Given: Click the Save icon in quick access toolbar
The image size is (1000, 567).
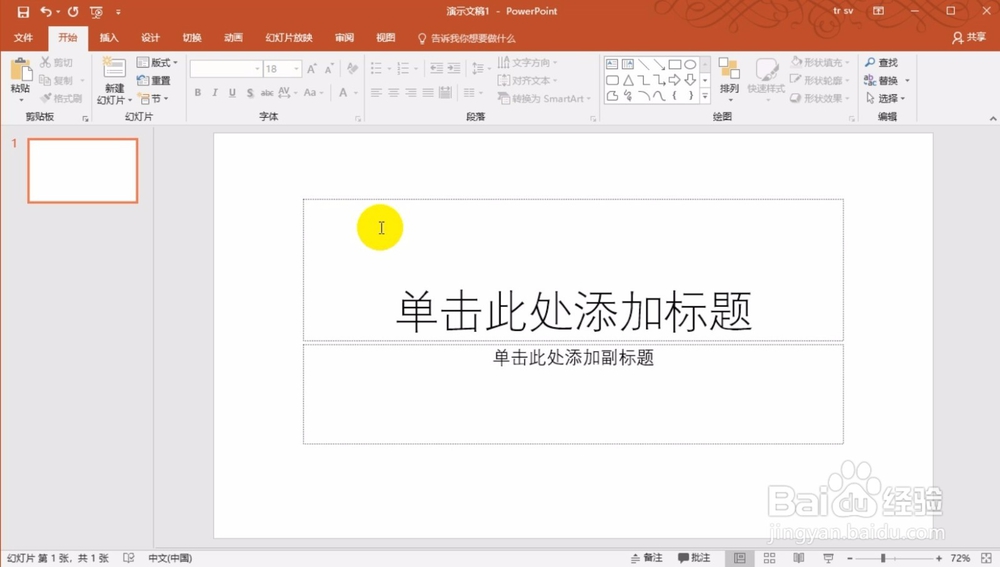Looking at the screenshot, I should 23,11.
